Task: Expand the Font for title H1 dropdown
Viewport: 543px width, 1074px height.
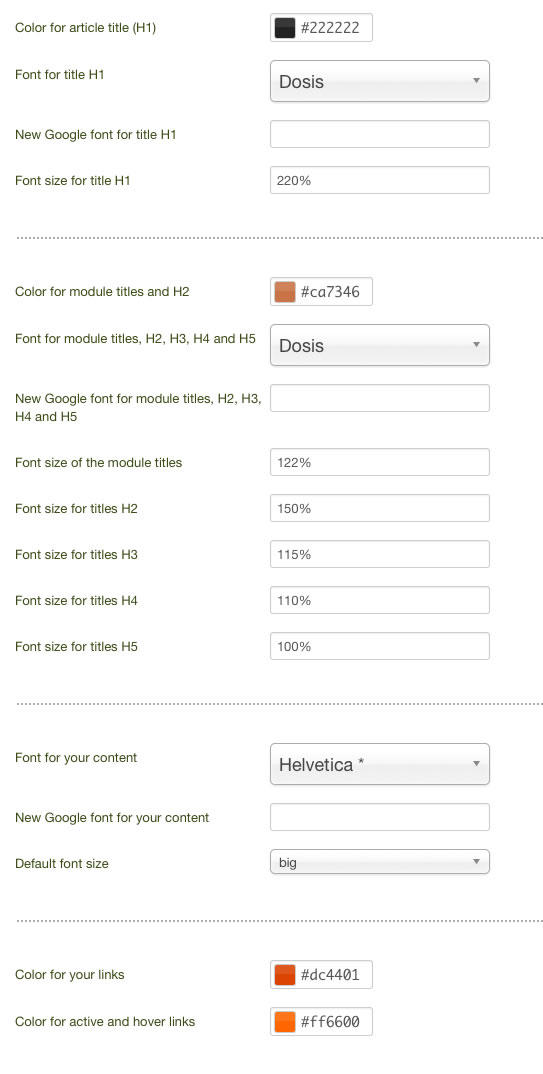Action: tap(380, 82)
